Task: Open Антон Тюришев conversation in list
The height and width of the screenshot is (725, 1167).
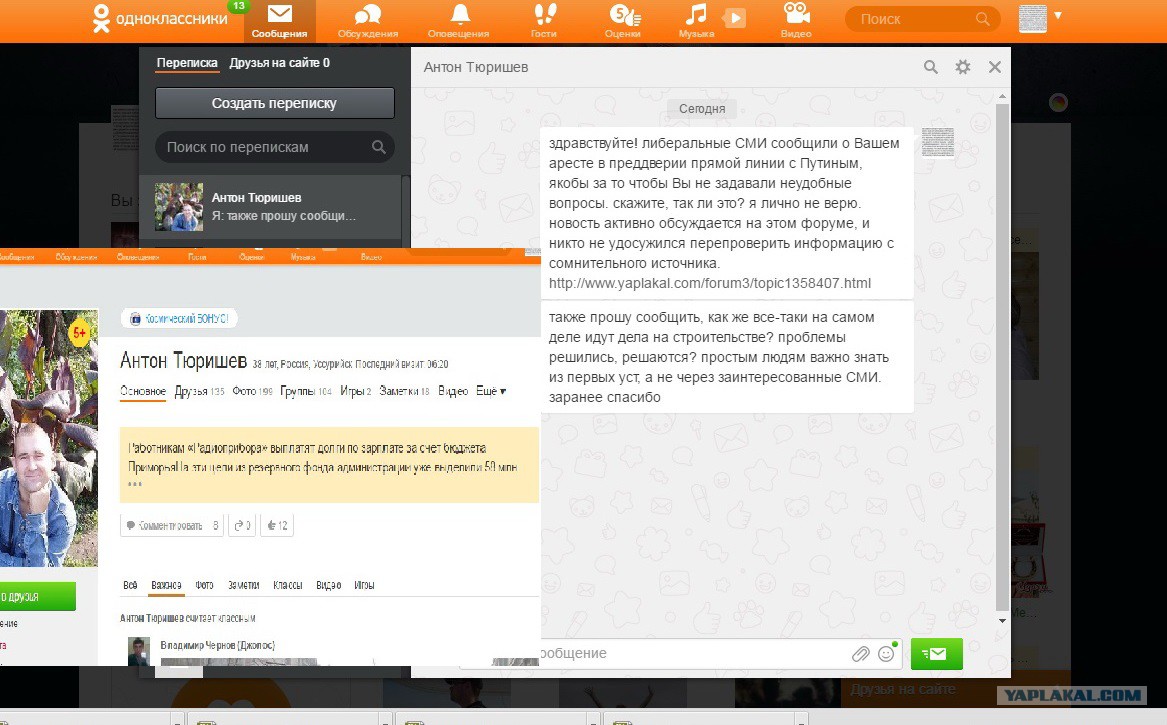Action: click(271, 207)
